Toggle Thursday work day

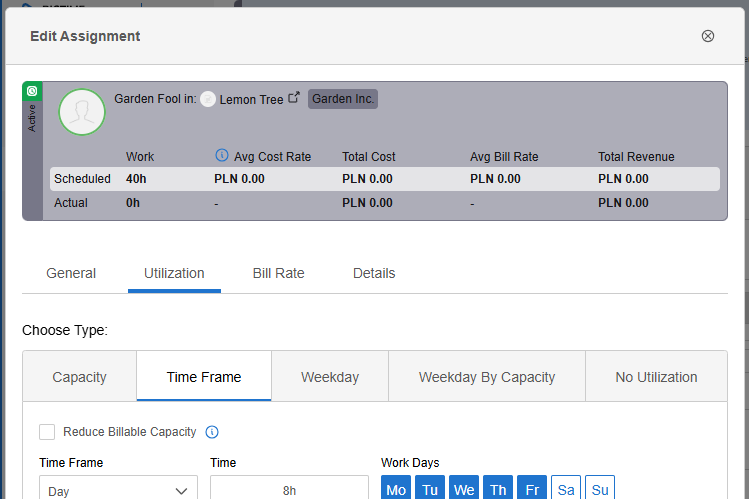click(x=498, y=488)
